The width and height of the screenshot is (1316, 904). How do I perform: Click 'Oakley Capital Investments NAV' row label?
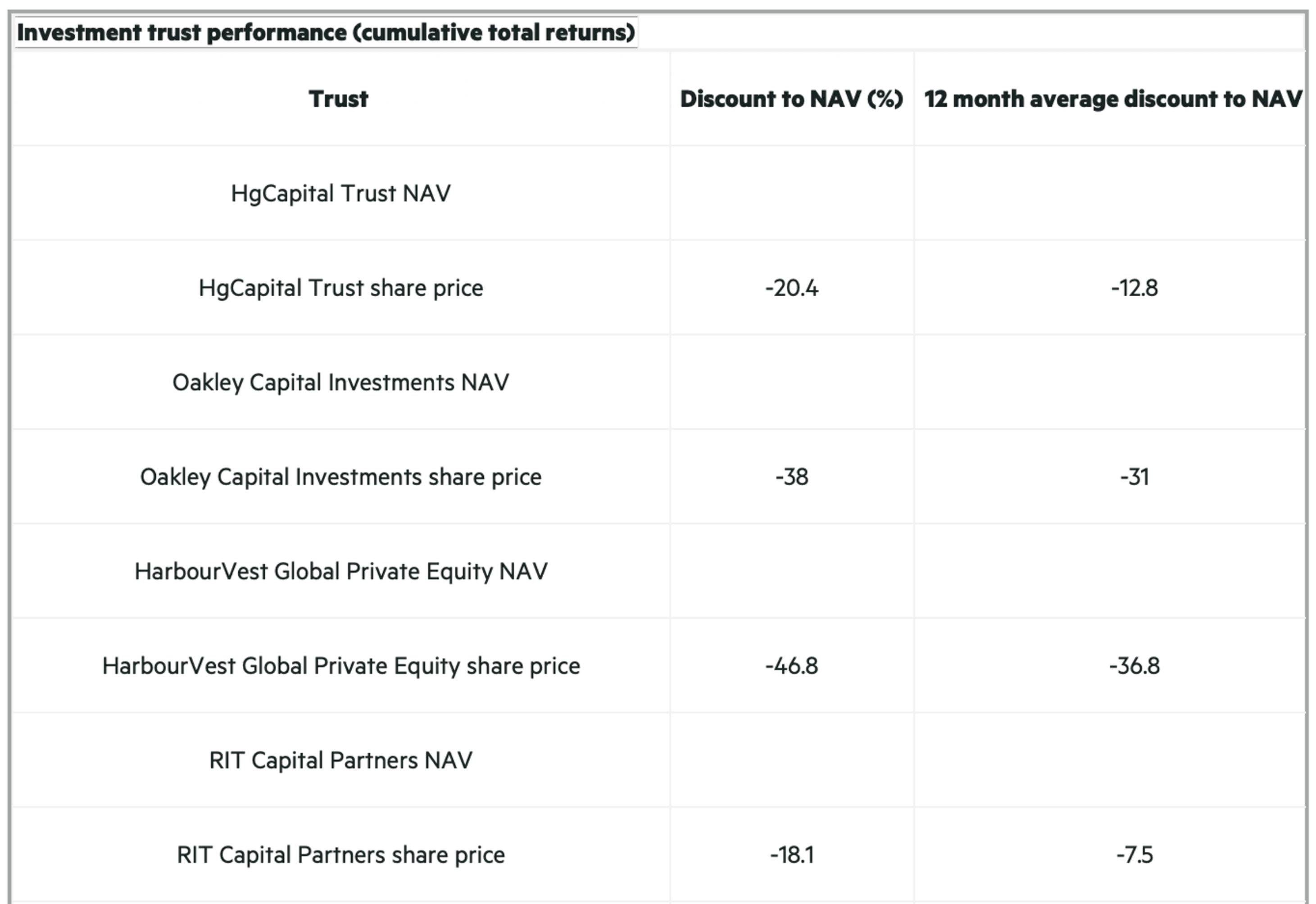point(340,383)
